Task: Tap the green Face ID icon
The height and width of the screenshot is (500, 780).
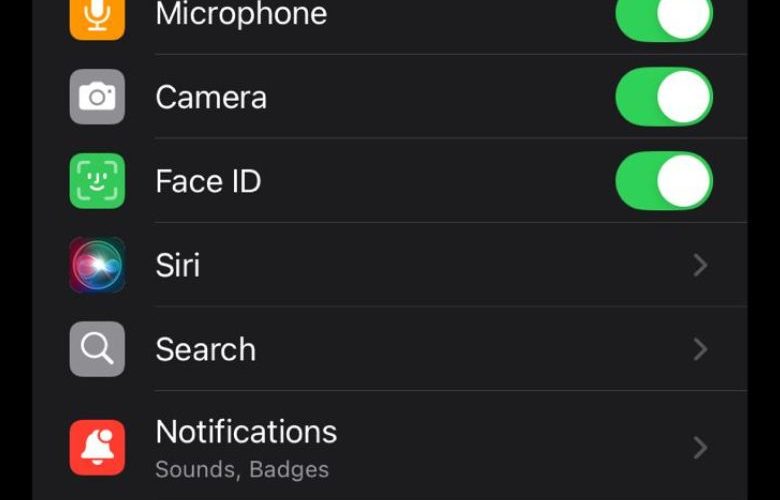Action: pos(97,181)
